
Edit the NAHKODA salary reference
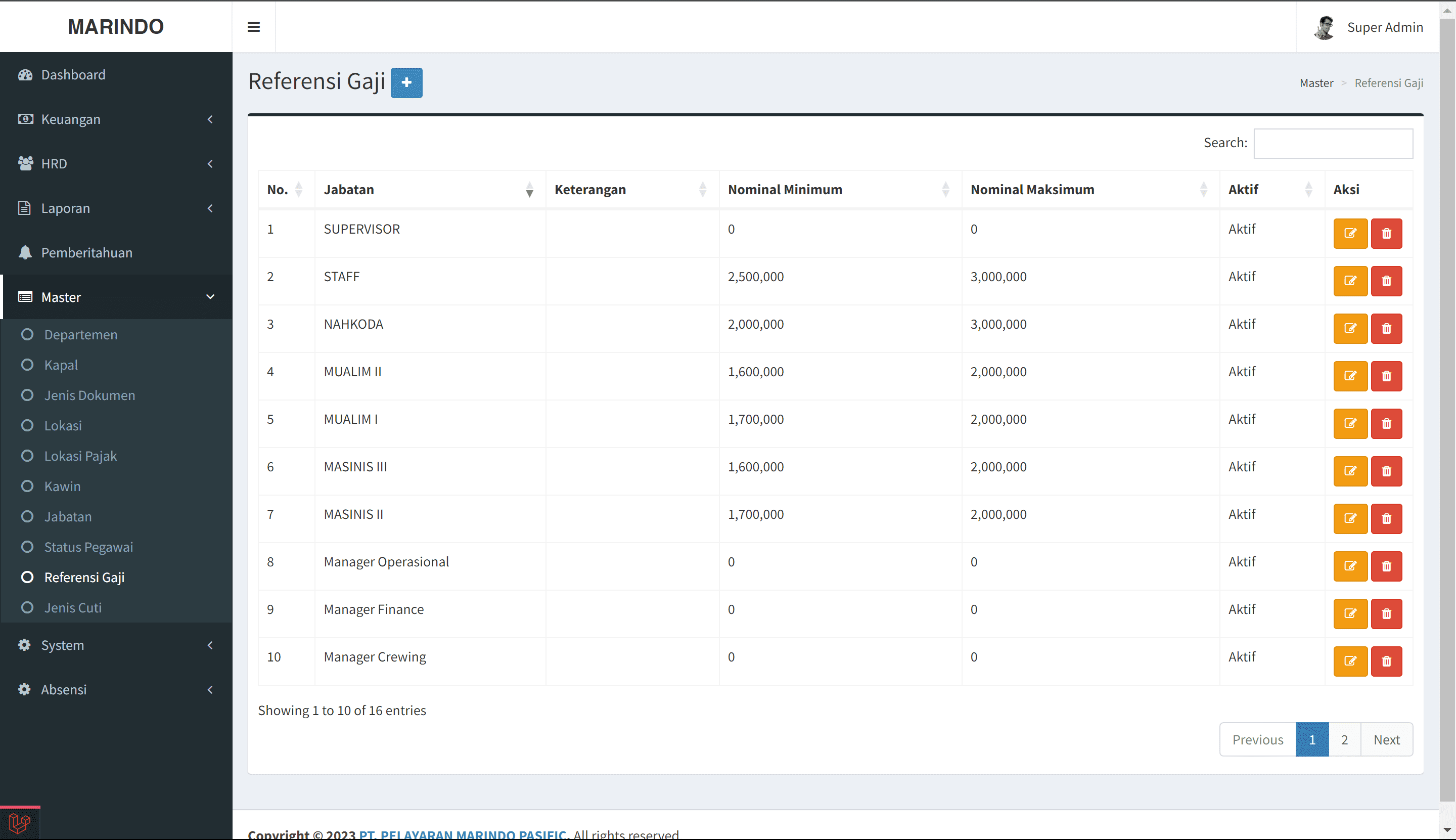(1350, 328)
